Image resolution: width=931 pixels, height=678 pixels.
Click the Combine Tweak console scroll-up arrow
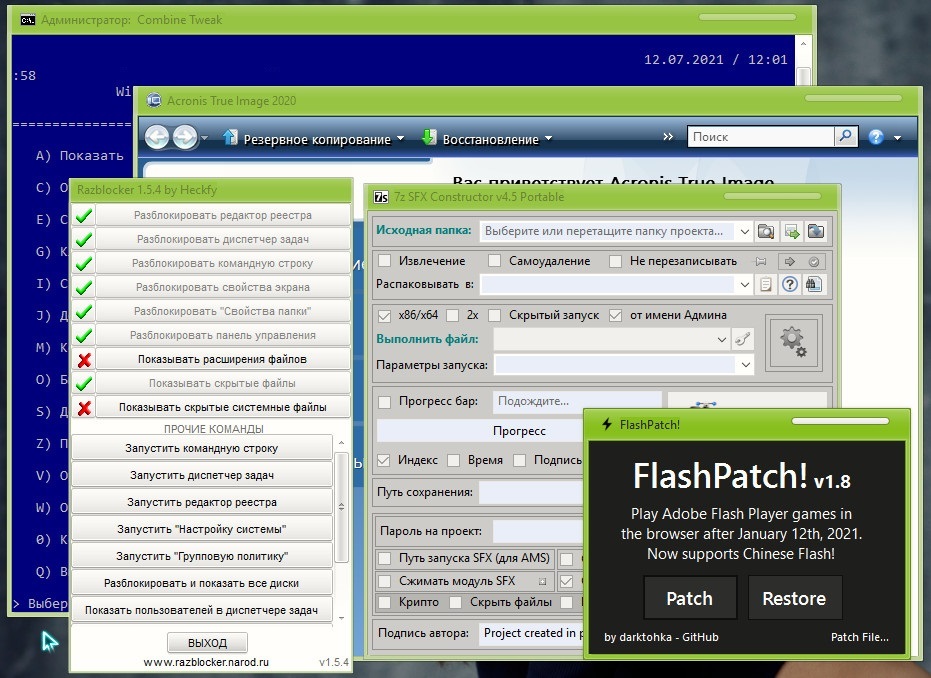[803, 44]
